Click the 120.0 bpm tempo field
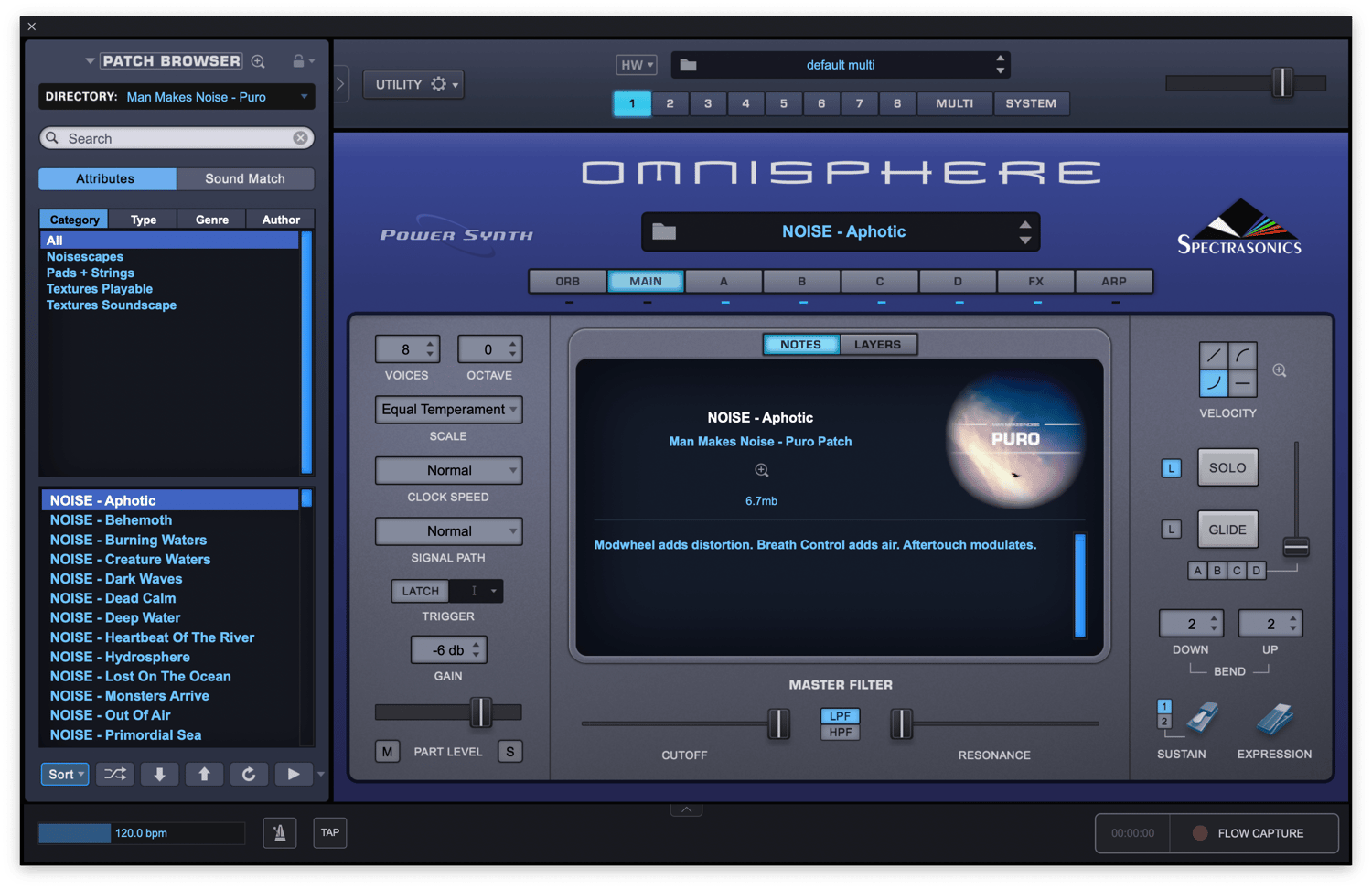 [x=142, y=833]
